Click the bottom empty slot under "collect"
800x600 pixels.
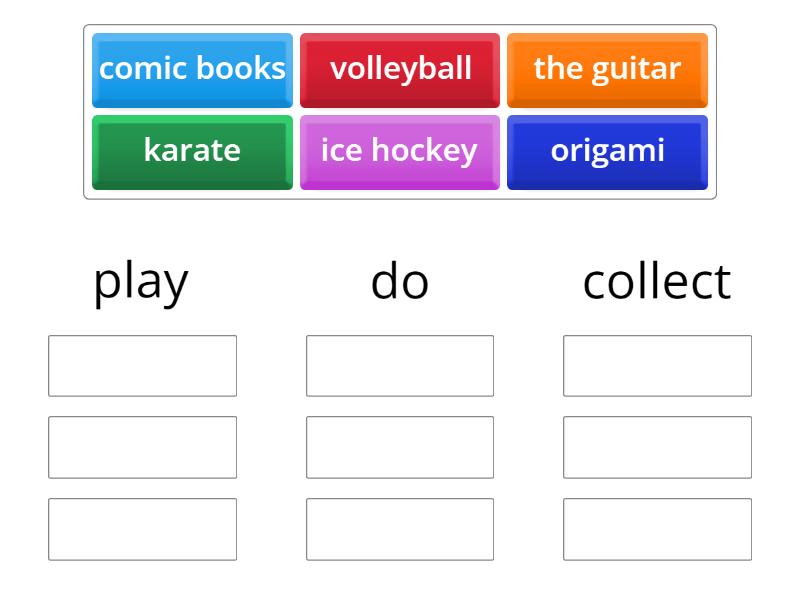tap(657, 528)
